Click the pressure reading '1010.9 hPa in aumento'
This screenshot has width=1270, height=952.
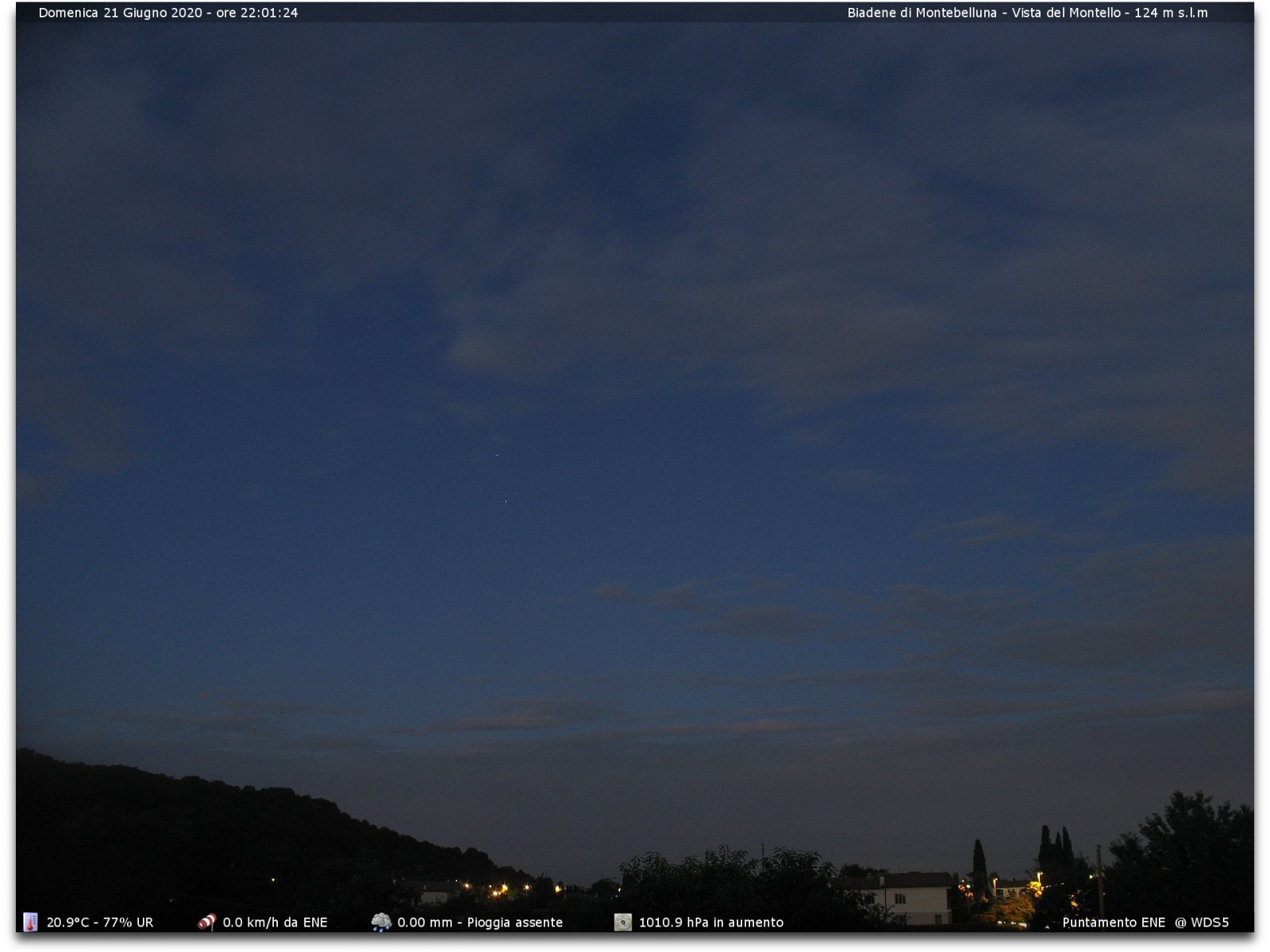(711, 923)
